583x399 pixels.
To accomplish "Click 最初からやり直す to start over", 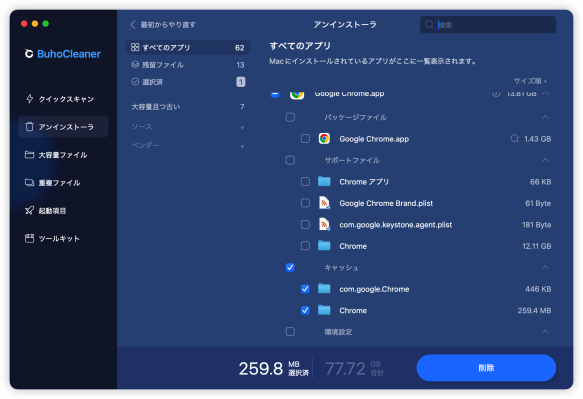I will pyautogui.click(x=163, y=25).
